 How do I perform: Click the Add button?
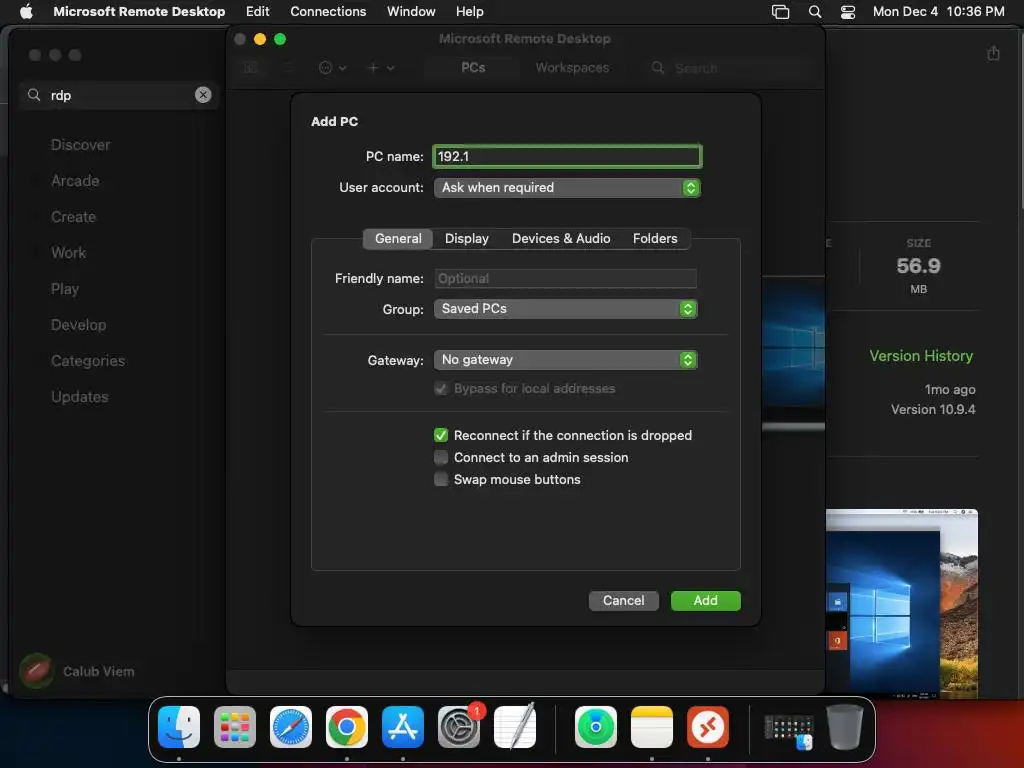pyautogui.click(x=705, y=600)
